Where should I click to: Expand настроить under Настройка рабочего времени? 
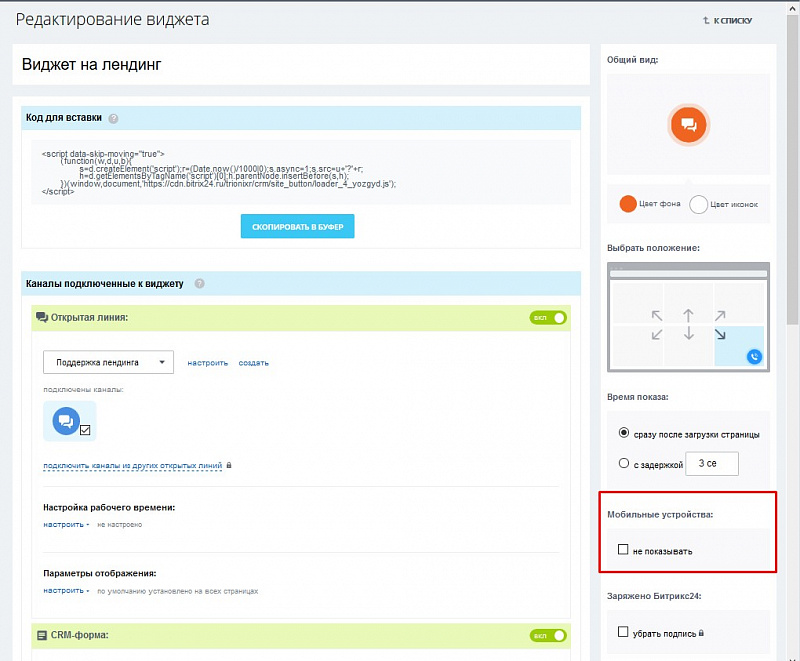tap(66, 524)
